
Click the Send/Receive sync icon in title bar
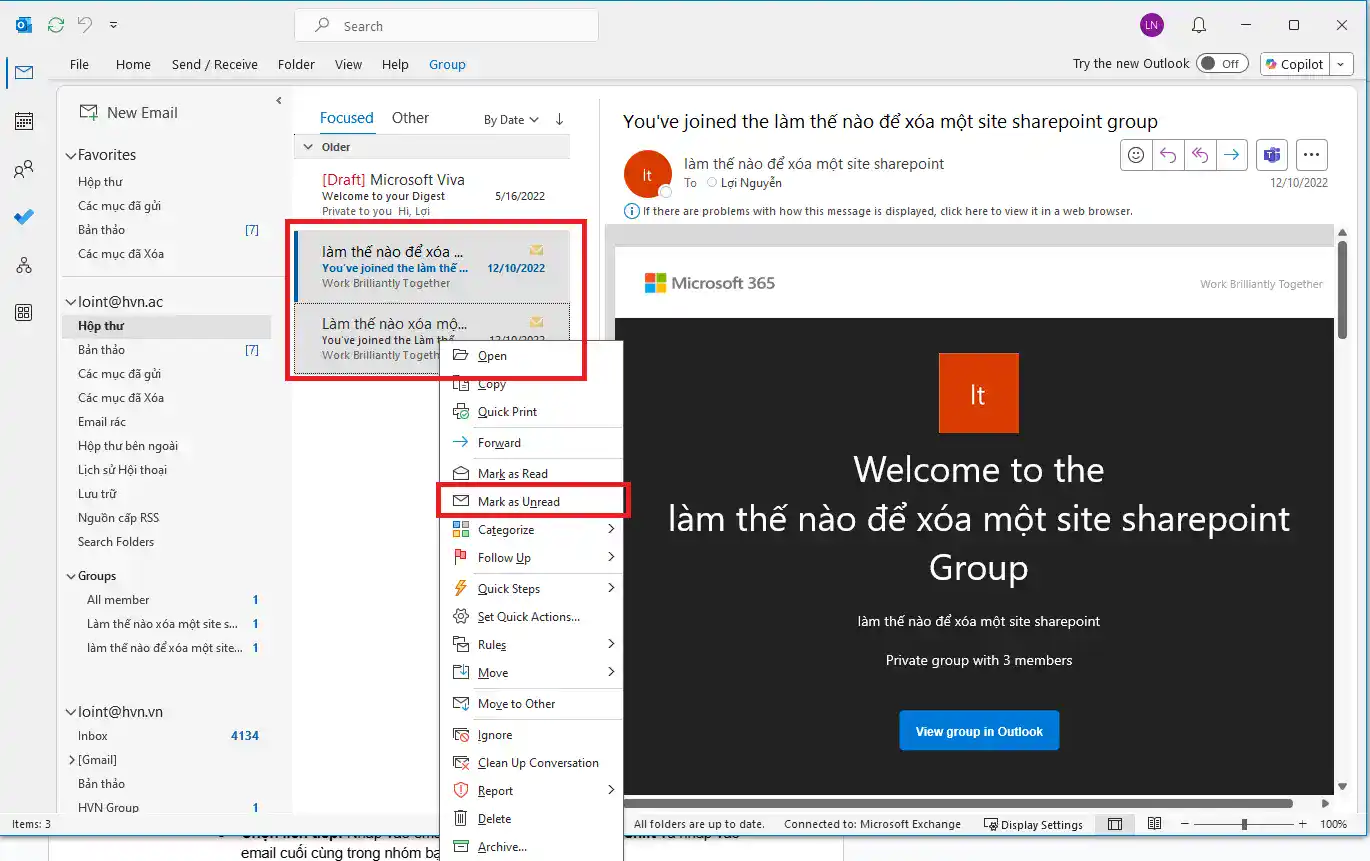[56, 25]
